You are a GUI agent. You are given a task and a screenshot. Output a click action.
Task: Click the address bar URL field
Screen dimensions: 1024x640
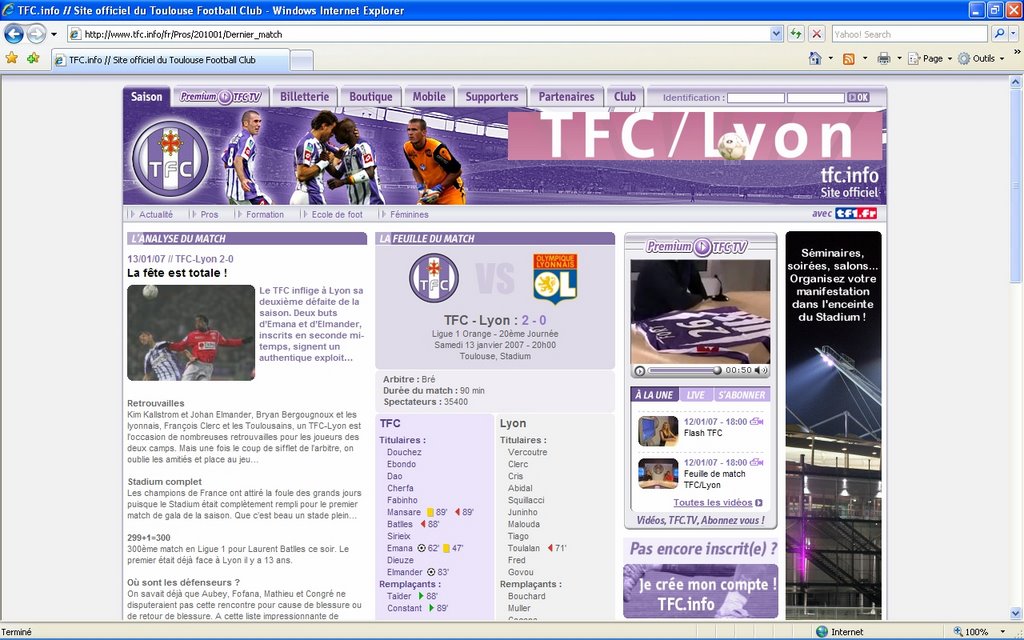coord(418,34)
